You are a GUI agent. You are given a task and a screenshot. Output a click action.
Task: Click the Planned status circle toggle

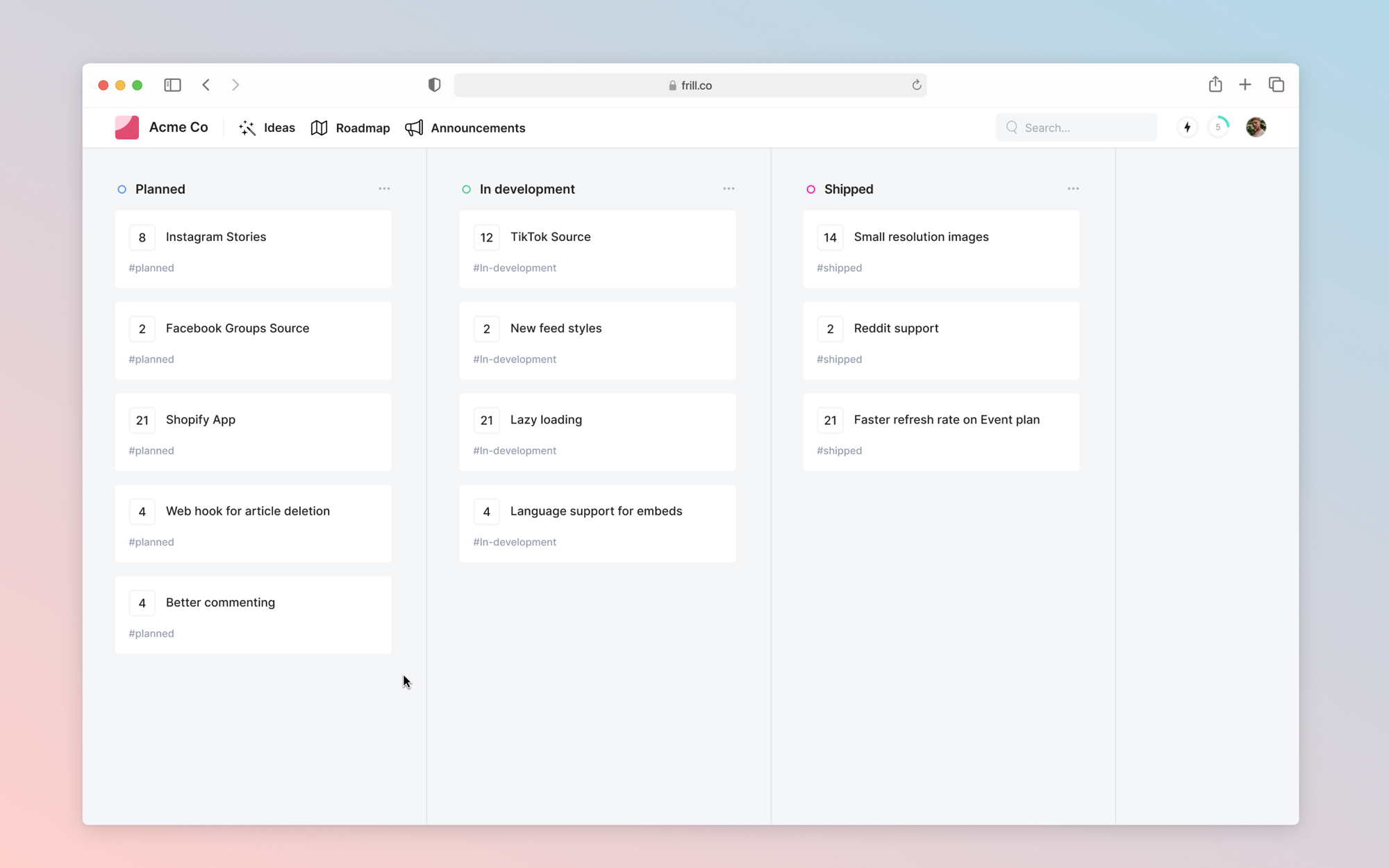[x=122, y=189]
